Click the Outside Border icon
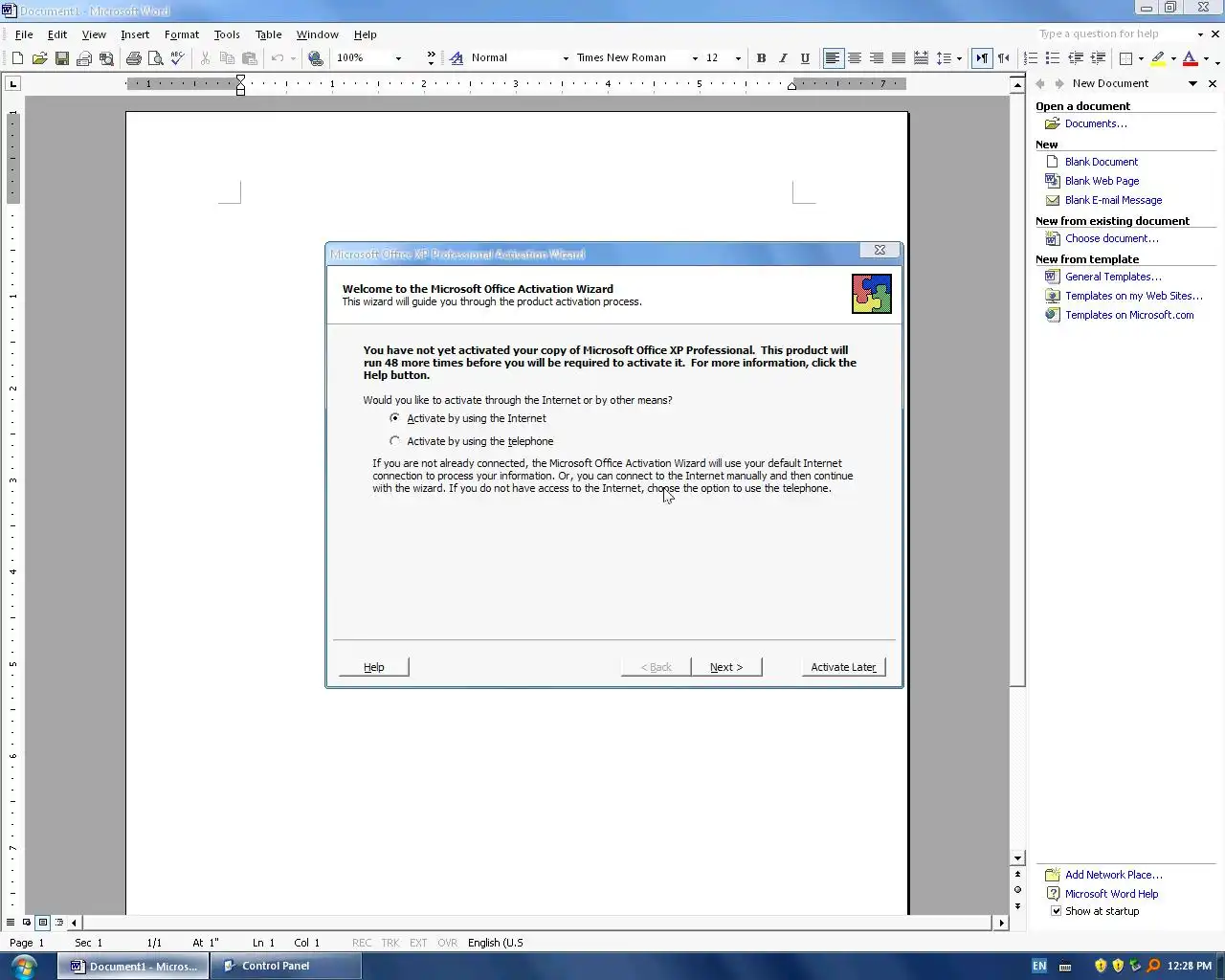The height and width of the screenshot is (980, 1225). point(1126,58)
